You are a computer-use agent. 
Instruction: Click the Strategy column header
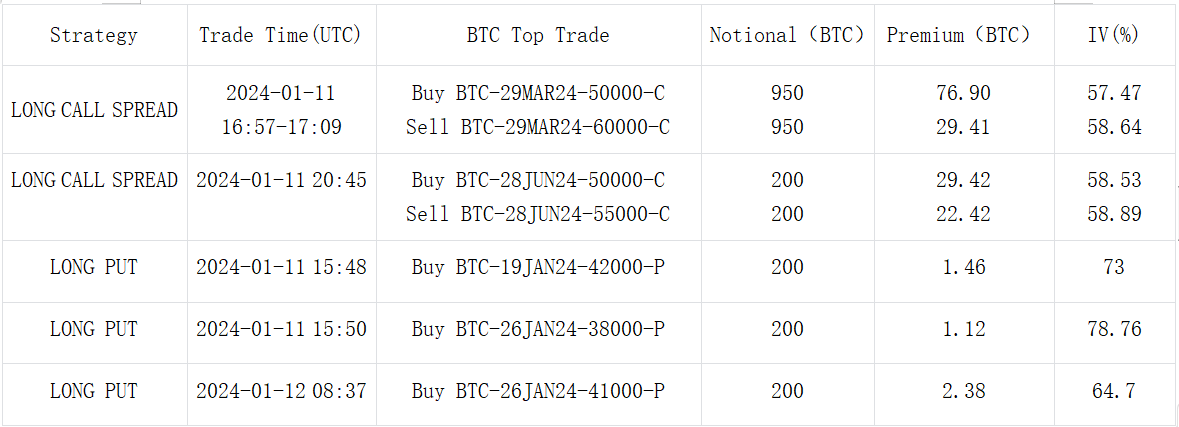point(94,35)
